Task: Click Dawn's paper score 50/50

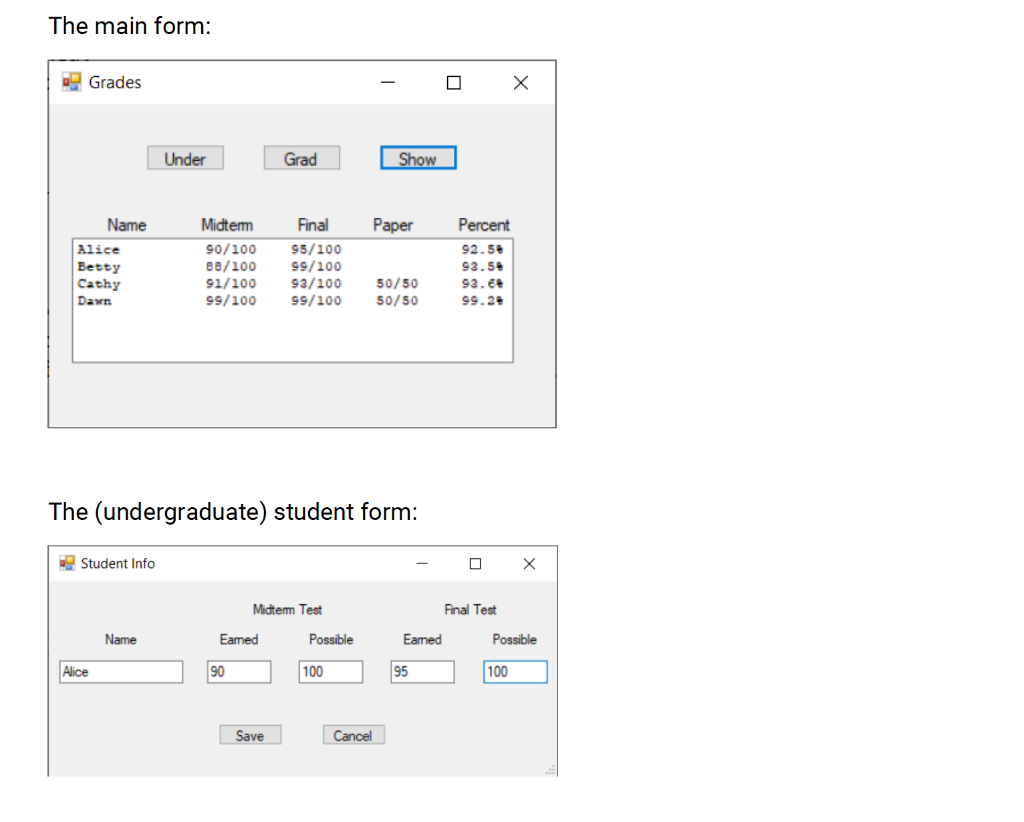Action: [x=397, y=300]
